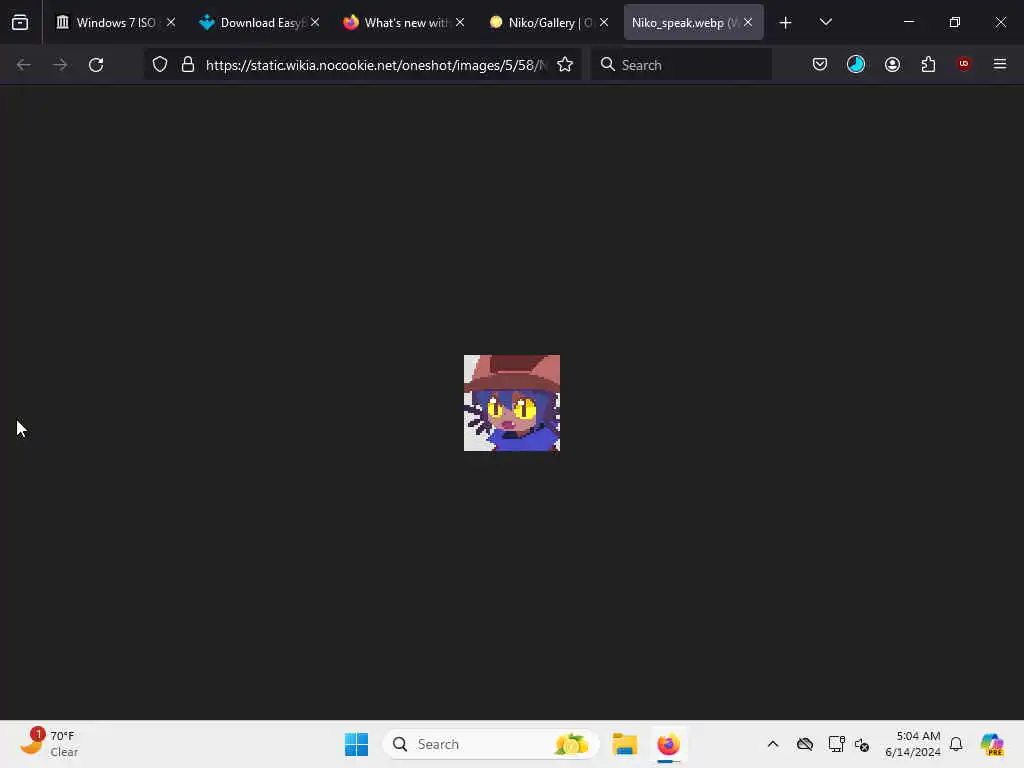1024x768 pixels.
Task: Open the uBlock Origin extension popup
Action: [964, 64]
